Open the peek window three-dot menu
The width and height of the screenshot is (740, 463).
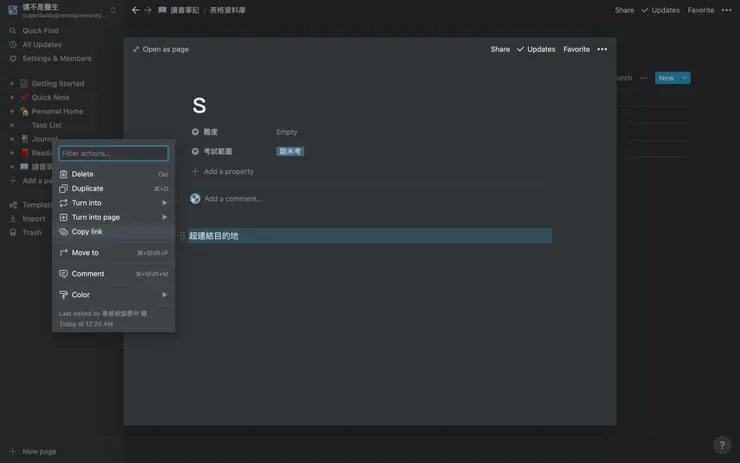[x=602, y=49]
